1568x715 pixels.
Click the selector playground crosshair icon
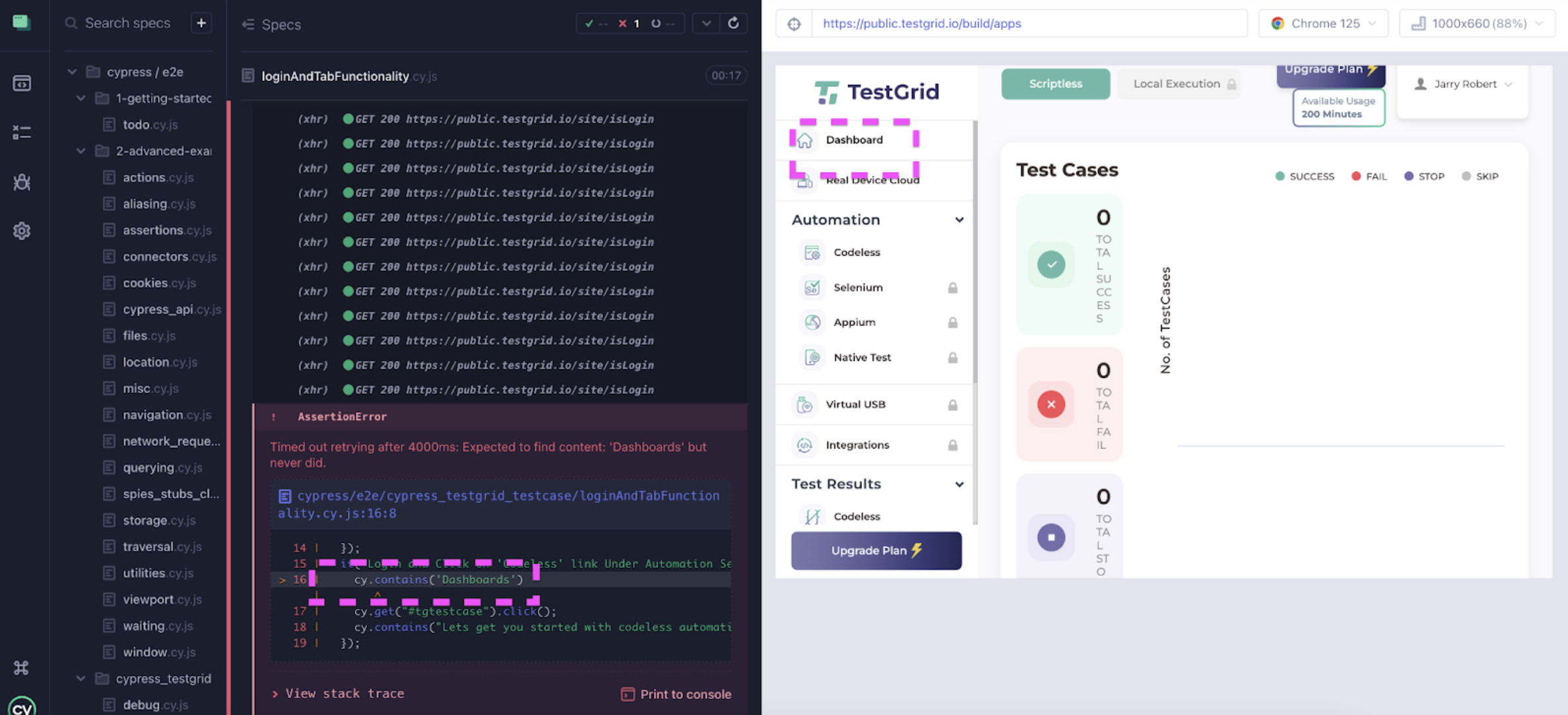click(794, 23)
